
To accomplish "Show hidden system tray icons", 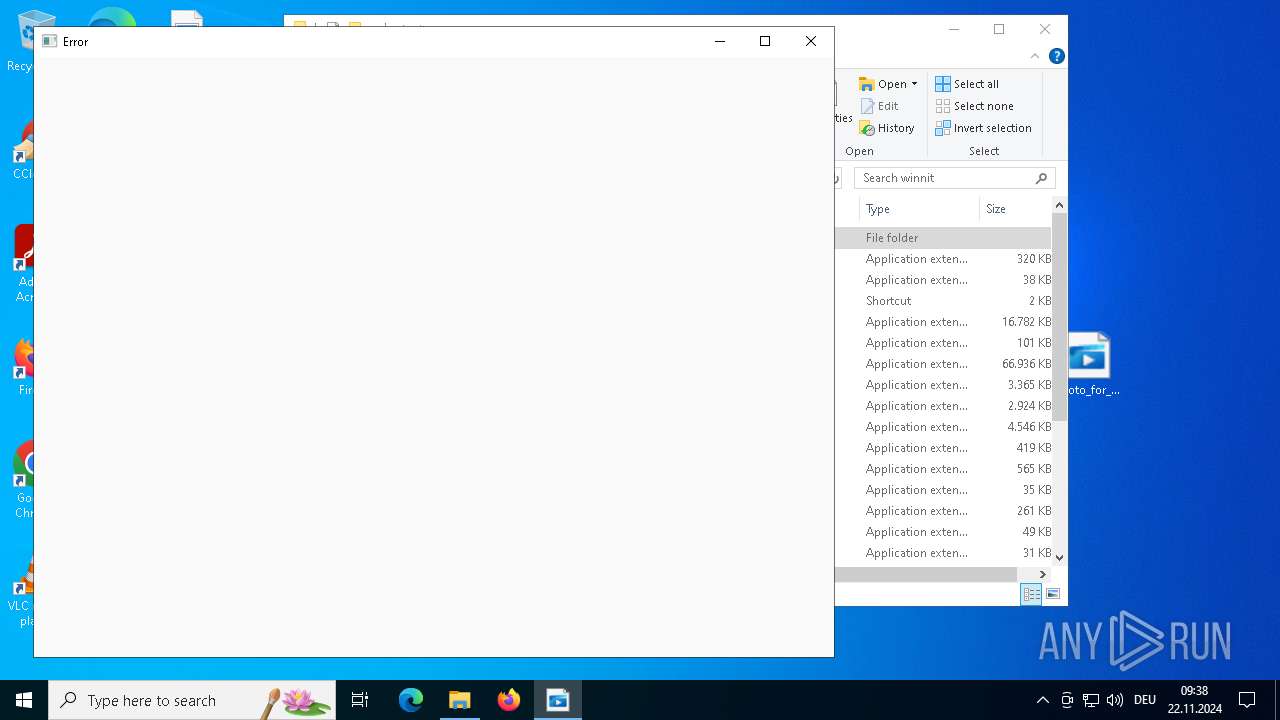I will point(1042,700).
